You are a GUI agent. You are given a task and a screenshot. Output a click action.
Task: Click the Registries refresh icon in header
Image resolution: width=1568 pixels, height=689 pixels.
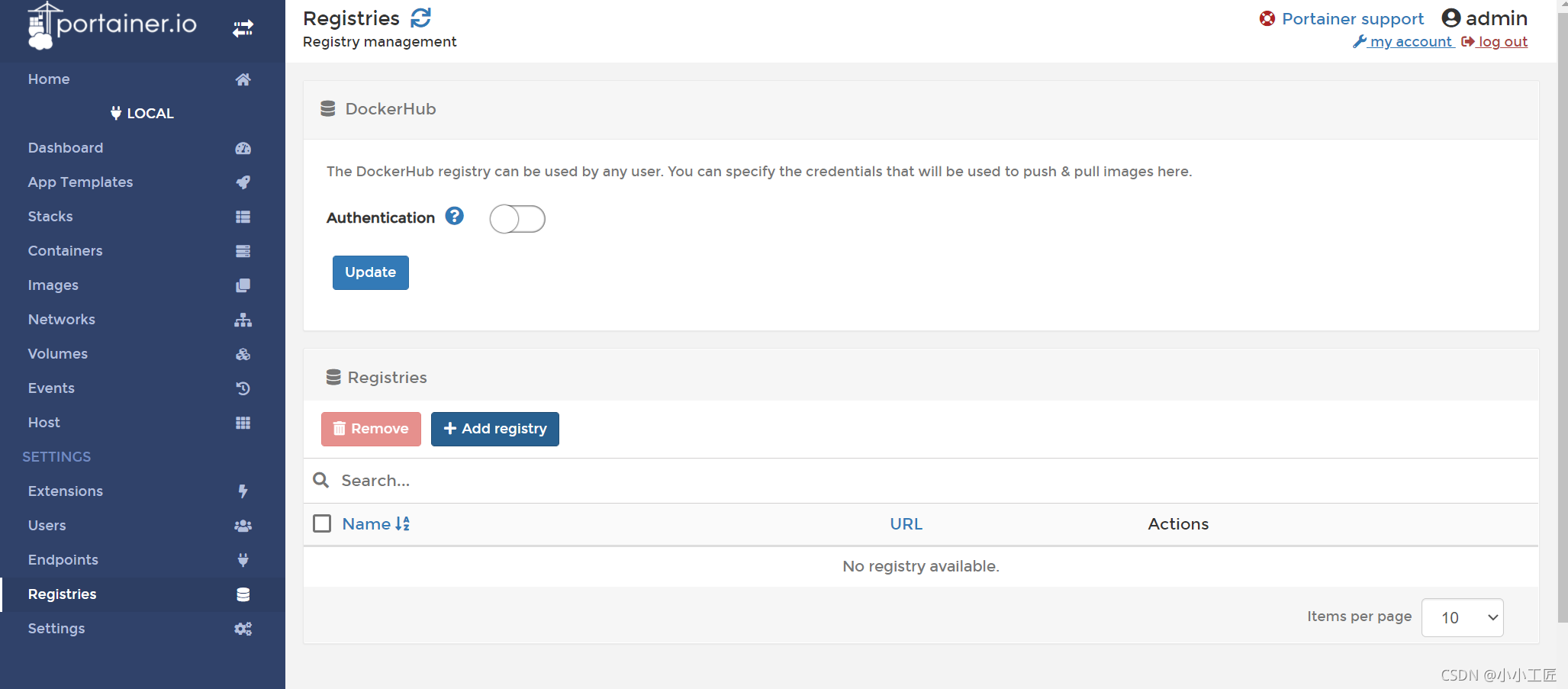point(420,18)
